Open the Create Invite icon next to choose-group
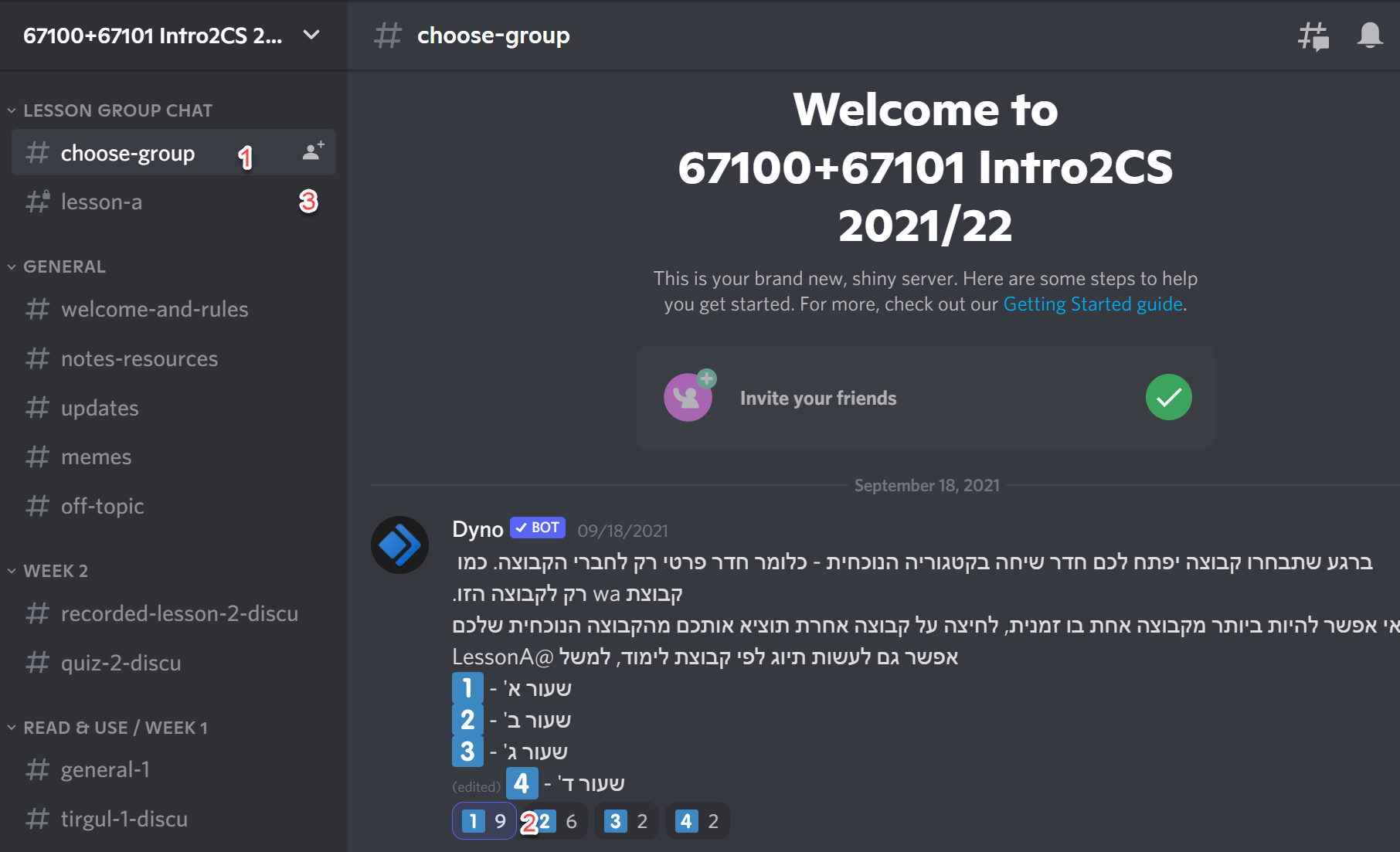Image resolution: width=1400 pixels, height=852 pixels. point(311,151)
